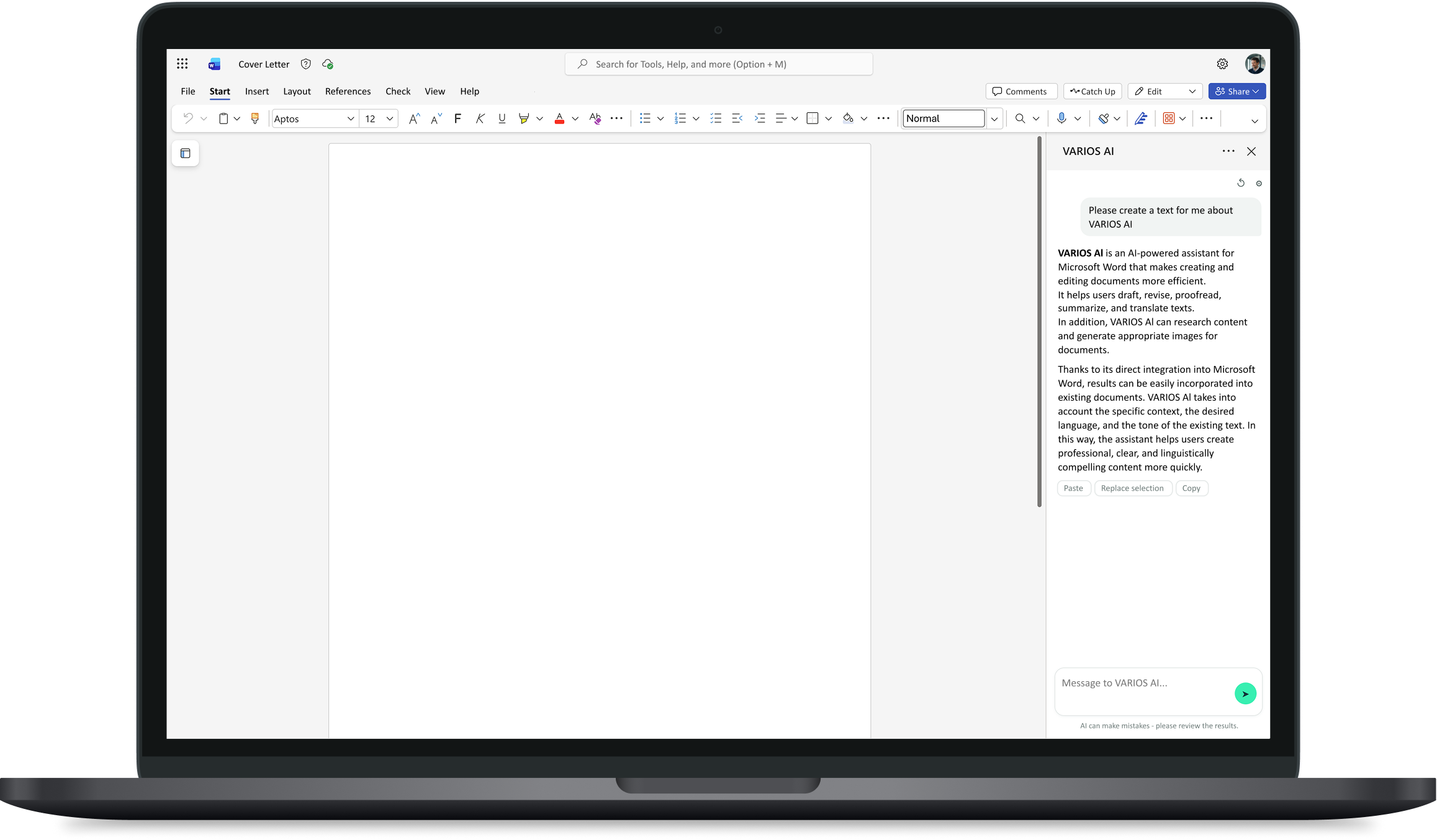Click the red add-ins grid icon
Screen dimensions: 1437x840
click(x=1169, y=118)
